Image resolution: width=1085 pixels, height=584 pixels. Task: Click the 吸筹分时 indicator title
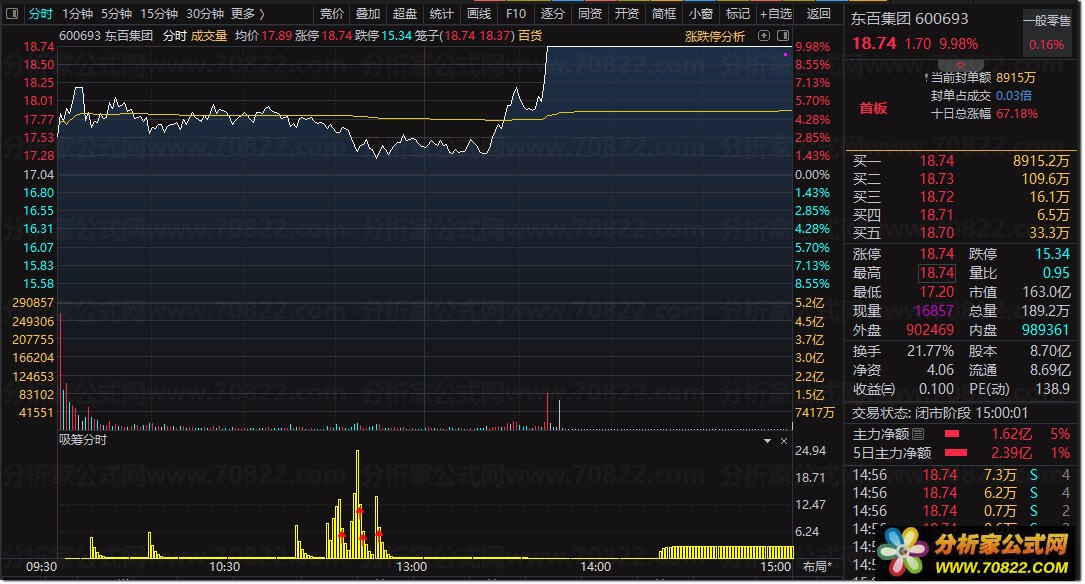83,439
